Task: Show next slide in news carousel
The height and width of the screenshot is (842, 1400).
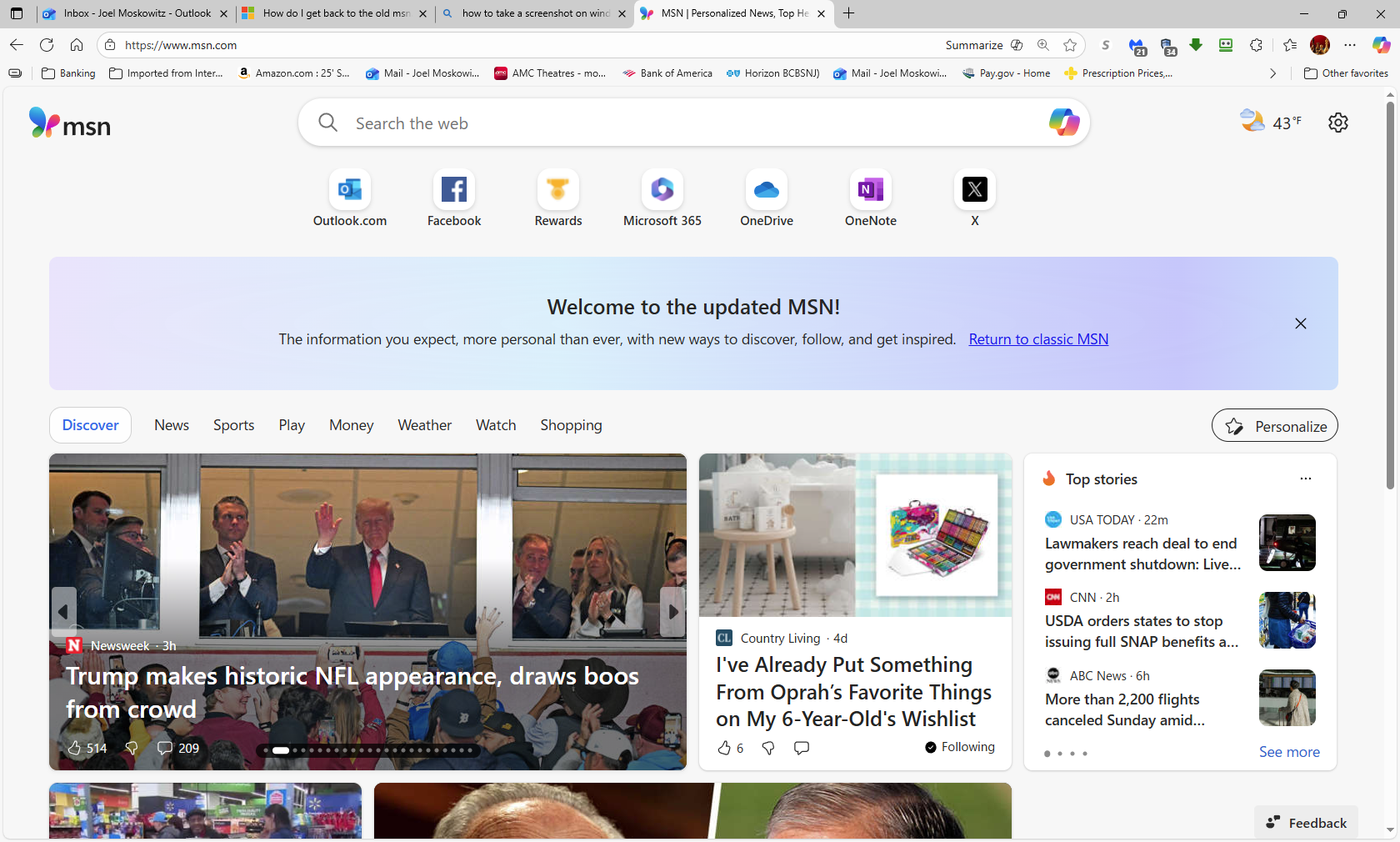Action: pyautogui.click(x=672, y=611)
